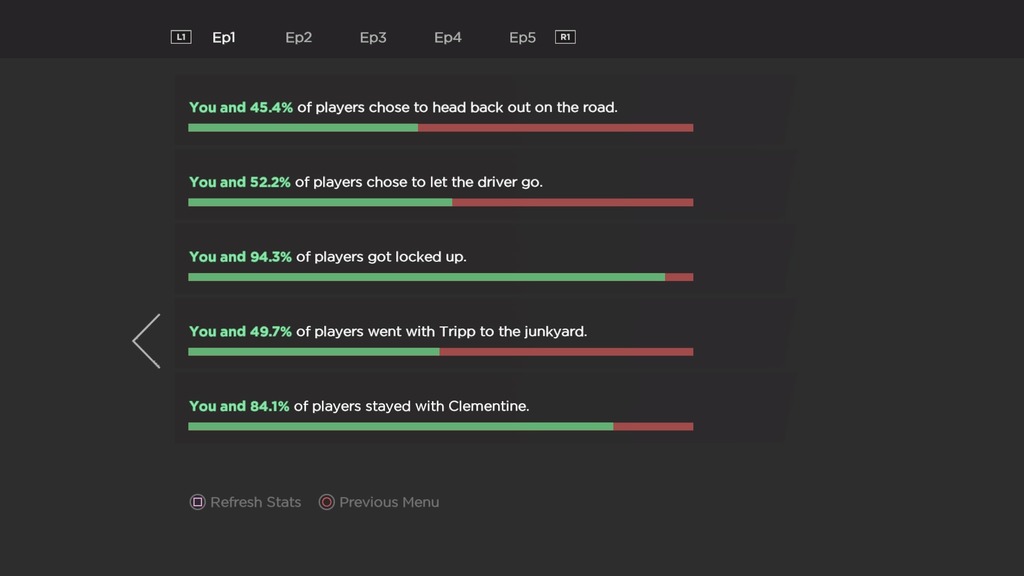Select the head back out on the road stat
1024x576 pixels.
coord(403,107)
